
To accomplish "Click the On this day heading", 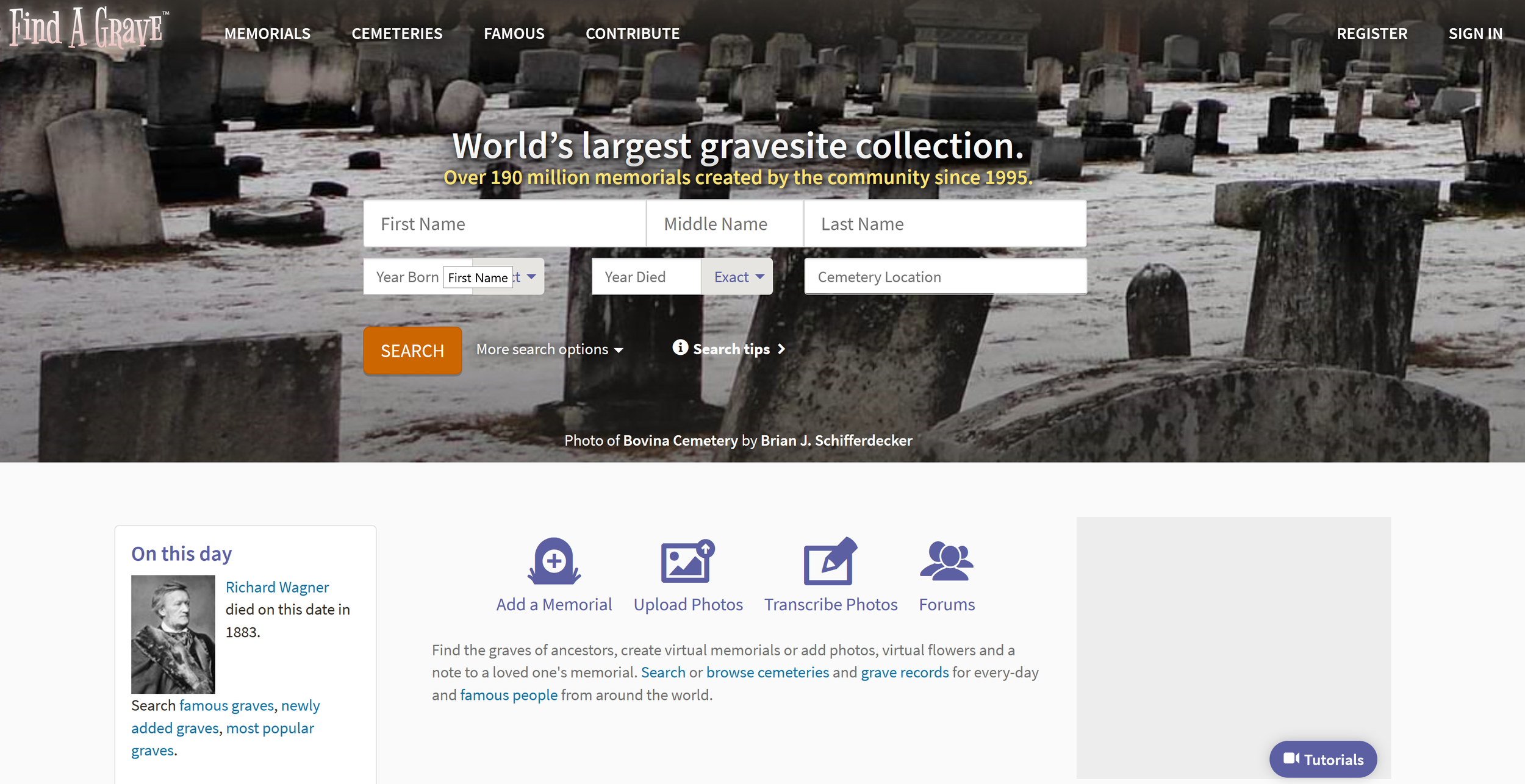I will click(181, 554).
